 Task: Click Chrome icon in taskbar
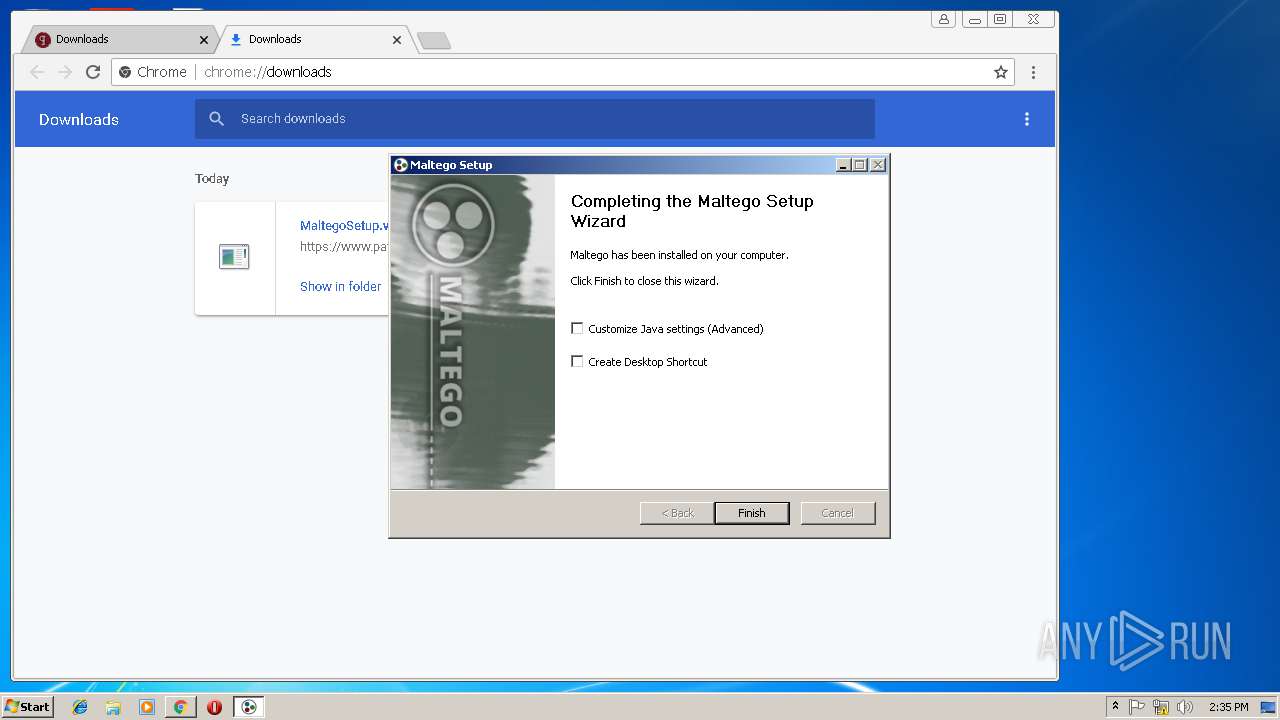point(180,707)
